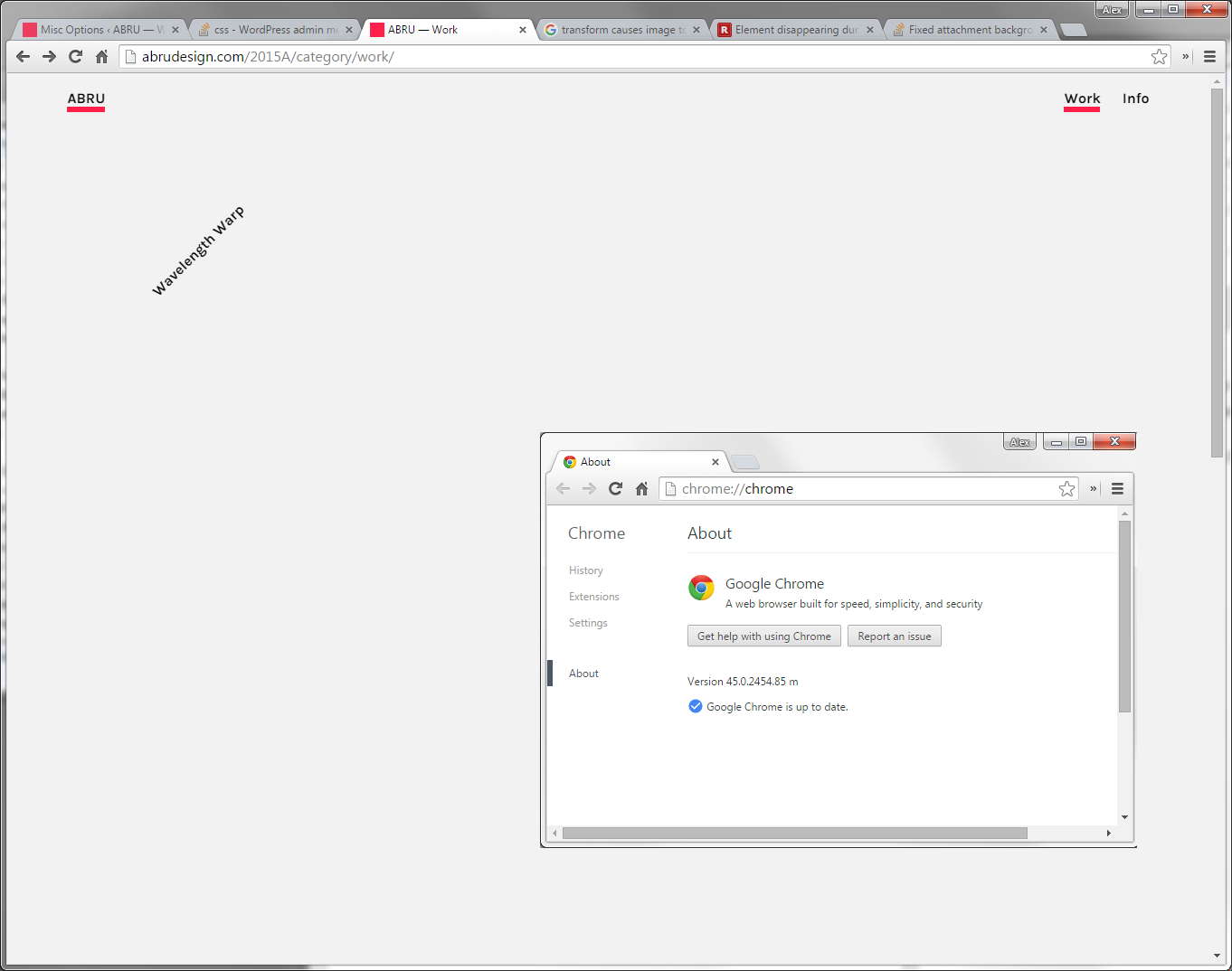The height and width of the screenshot is (971, 1232).
Task: Open the Chrome menu in the About window
Action: (1117, 488)
